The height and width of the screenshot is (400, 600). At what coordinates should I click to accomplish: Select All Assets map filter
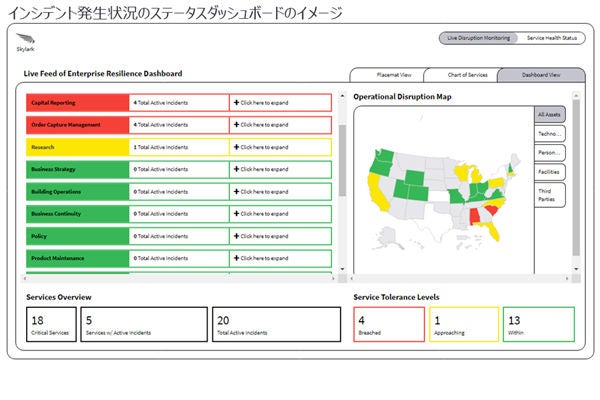549,115
